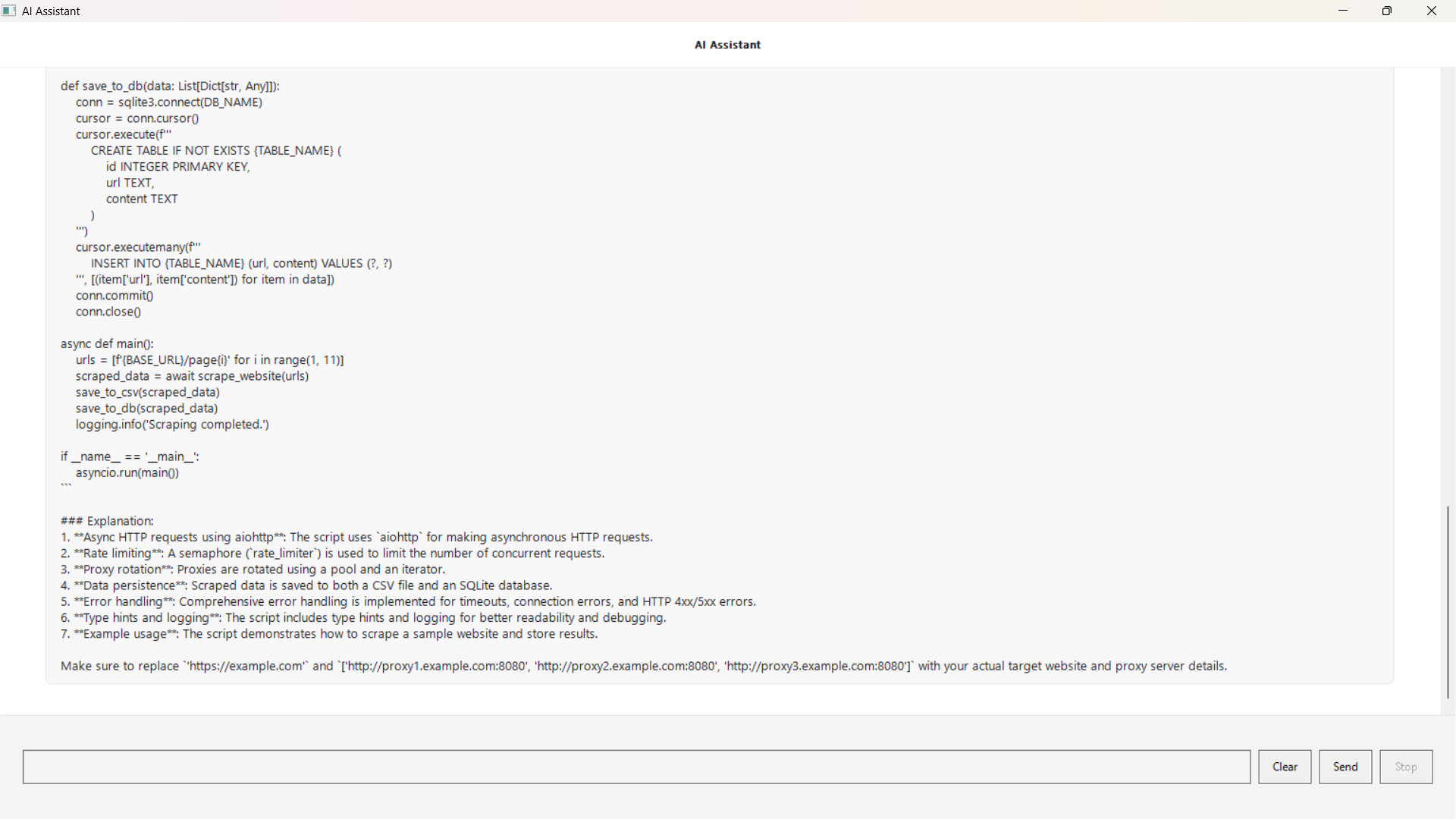Viewport: 1456px width, 819px height.
Task: Minimize the AI Assistant window
Action: (x=1343, y=11)
